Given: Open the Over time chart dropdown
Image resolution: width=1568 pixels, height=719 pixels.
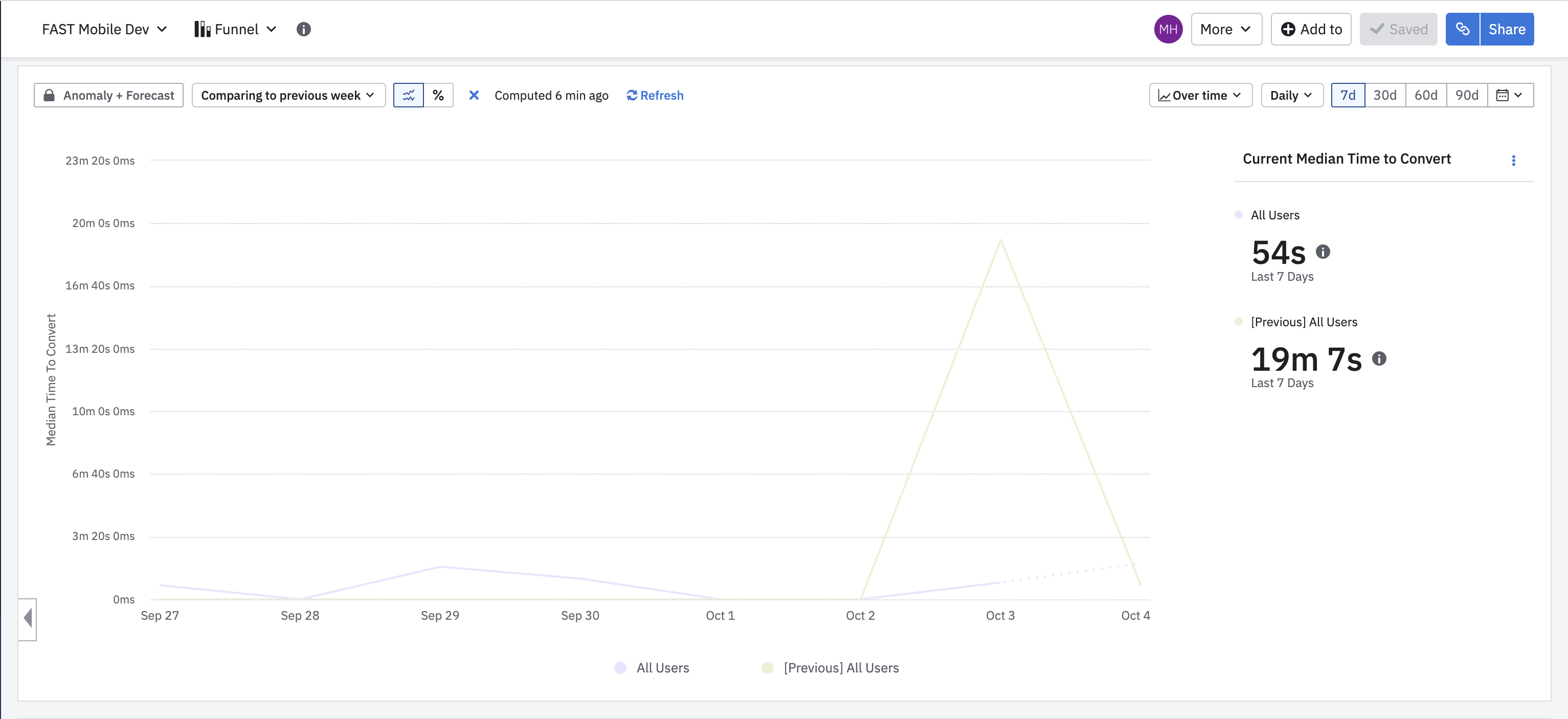Looking at the screenshot, I should click(1200, 96).
